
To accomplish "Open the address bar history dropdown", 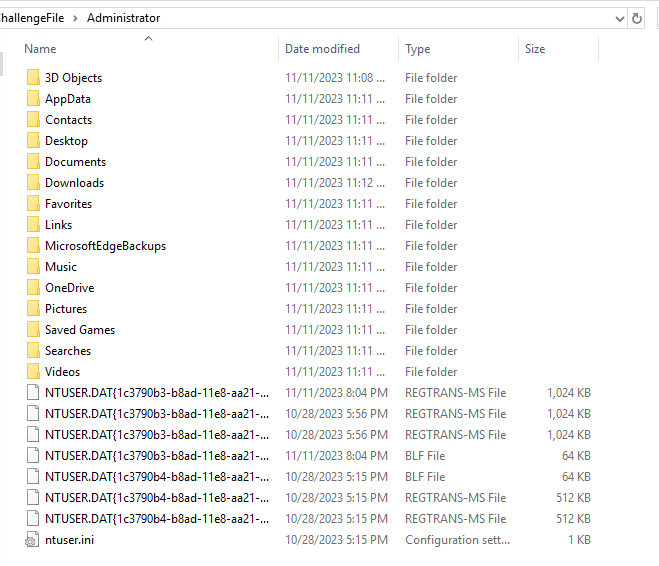I will click(619, 18).
